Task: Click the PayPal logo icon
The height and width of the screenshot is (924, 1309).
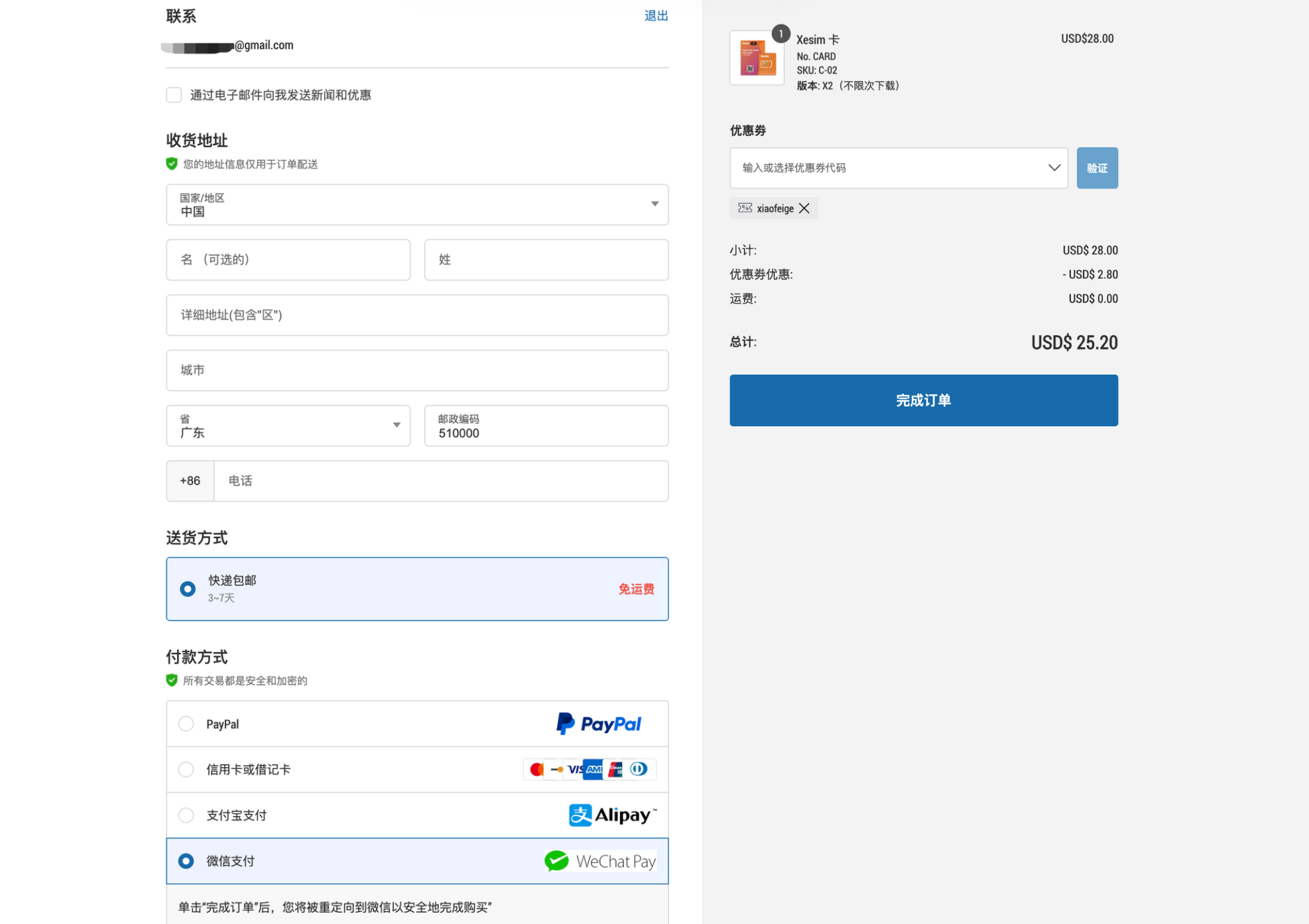Action: [598, 724]
